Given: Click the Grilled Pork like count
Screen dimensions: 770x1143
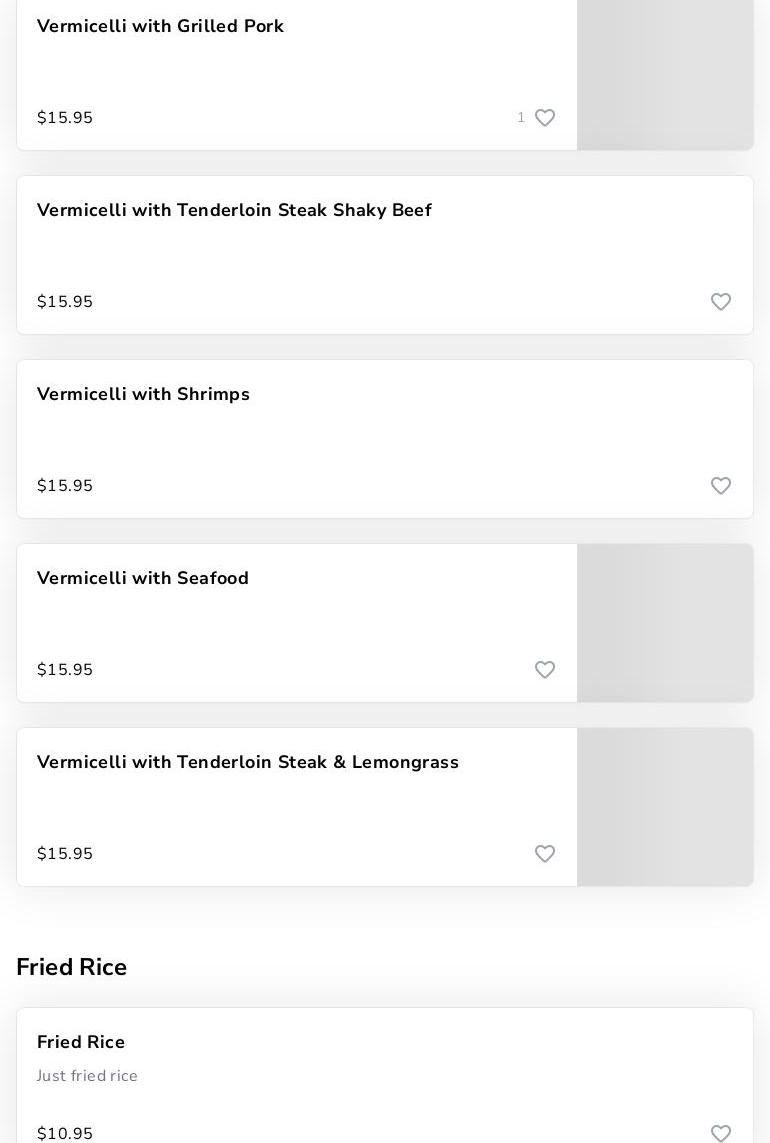Looking at the screenshot, I should pyautogui.click(x=521, y=118).
